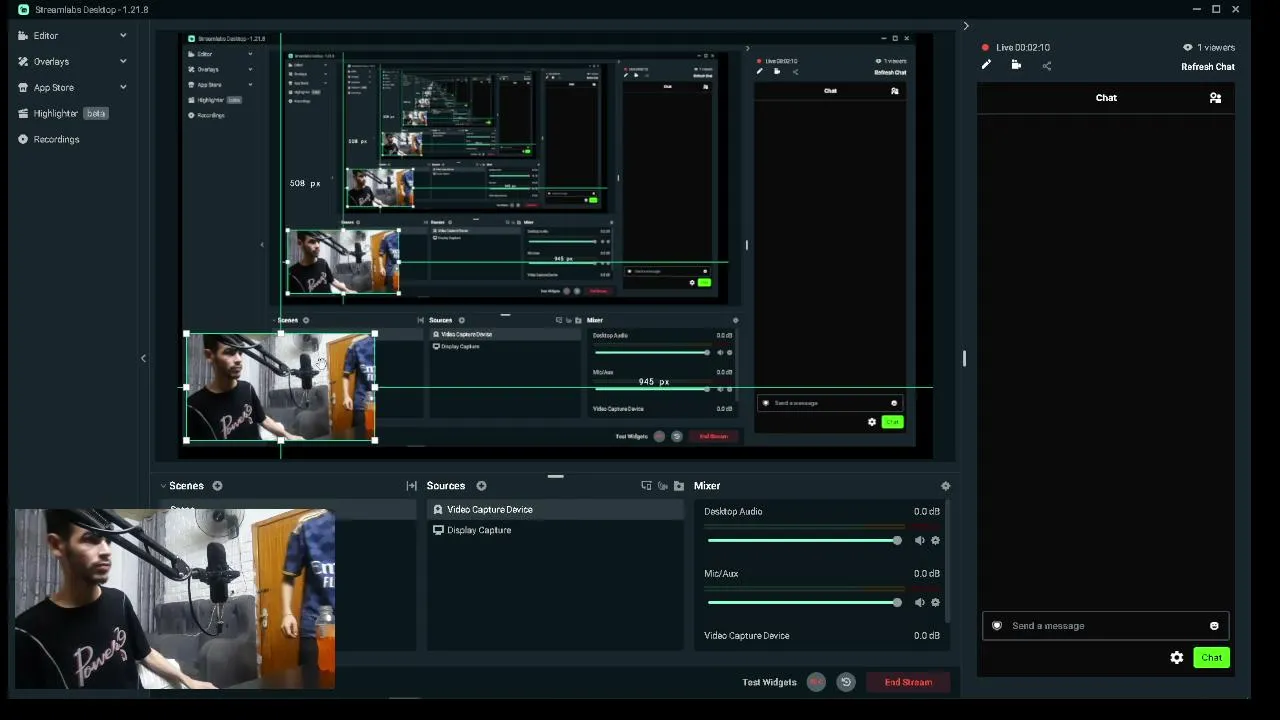Viewport: 1280px width, 720px height.
Task: Click the Refresh Chat link
Action: pos(1208,67)
